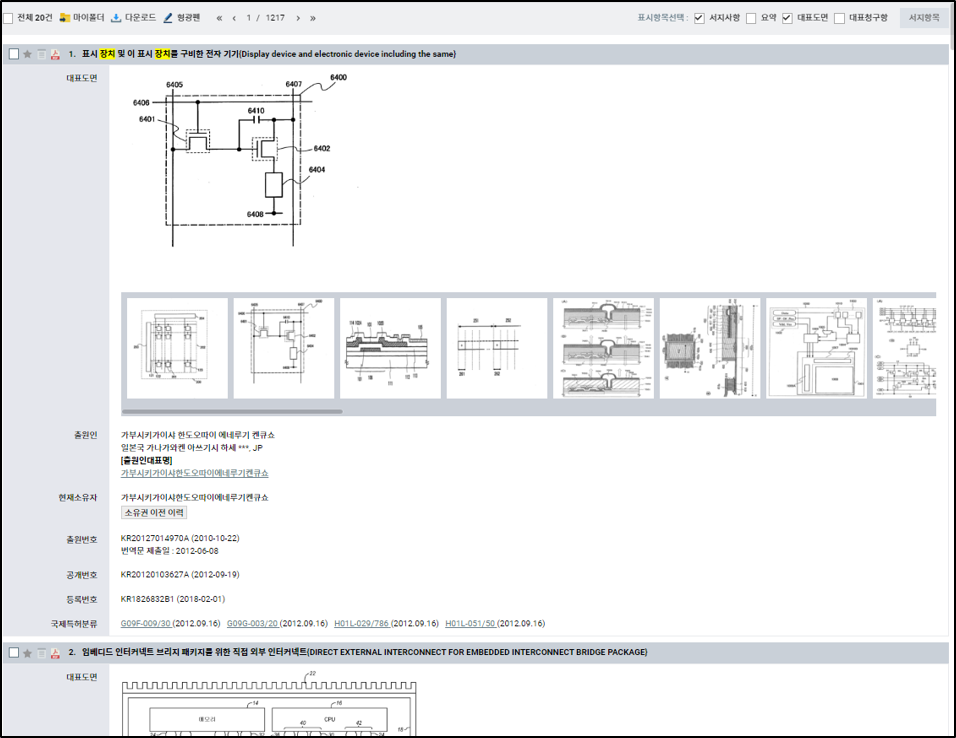Activate the 형광펜 highlighter tool
956x738 pixels.
168,18
